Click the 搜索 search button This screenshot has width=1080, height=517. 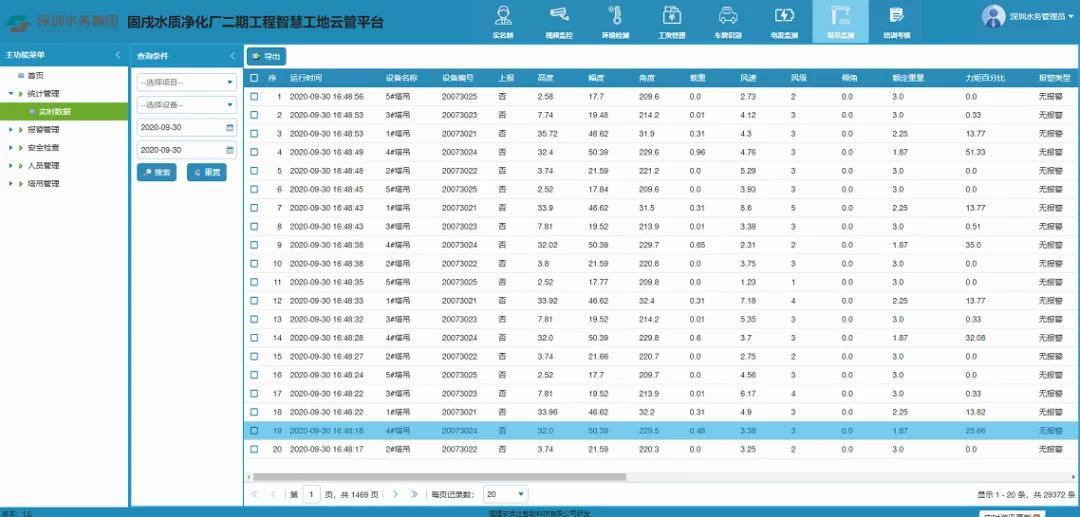[x=156, y=173]
